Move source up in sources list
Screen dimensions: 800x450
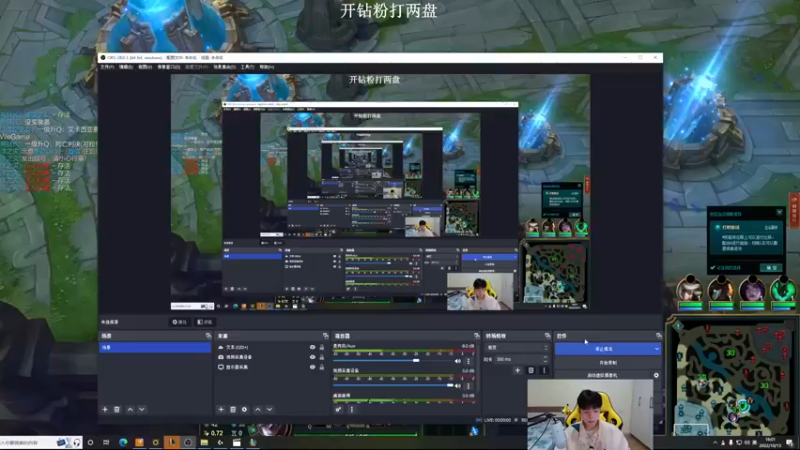tap(258, 409)
